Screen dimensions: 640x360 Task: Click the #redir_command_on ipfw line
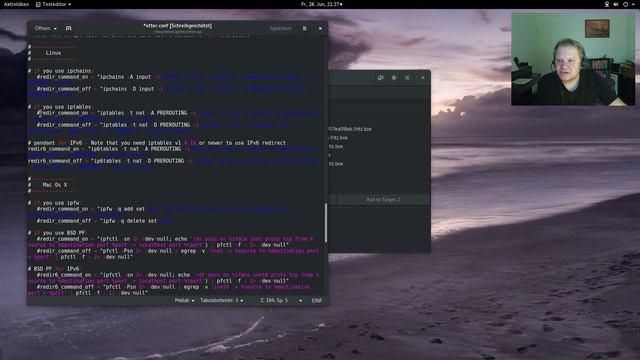click(163, 209)
